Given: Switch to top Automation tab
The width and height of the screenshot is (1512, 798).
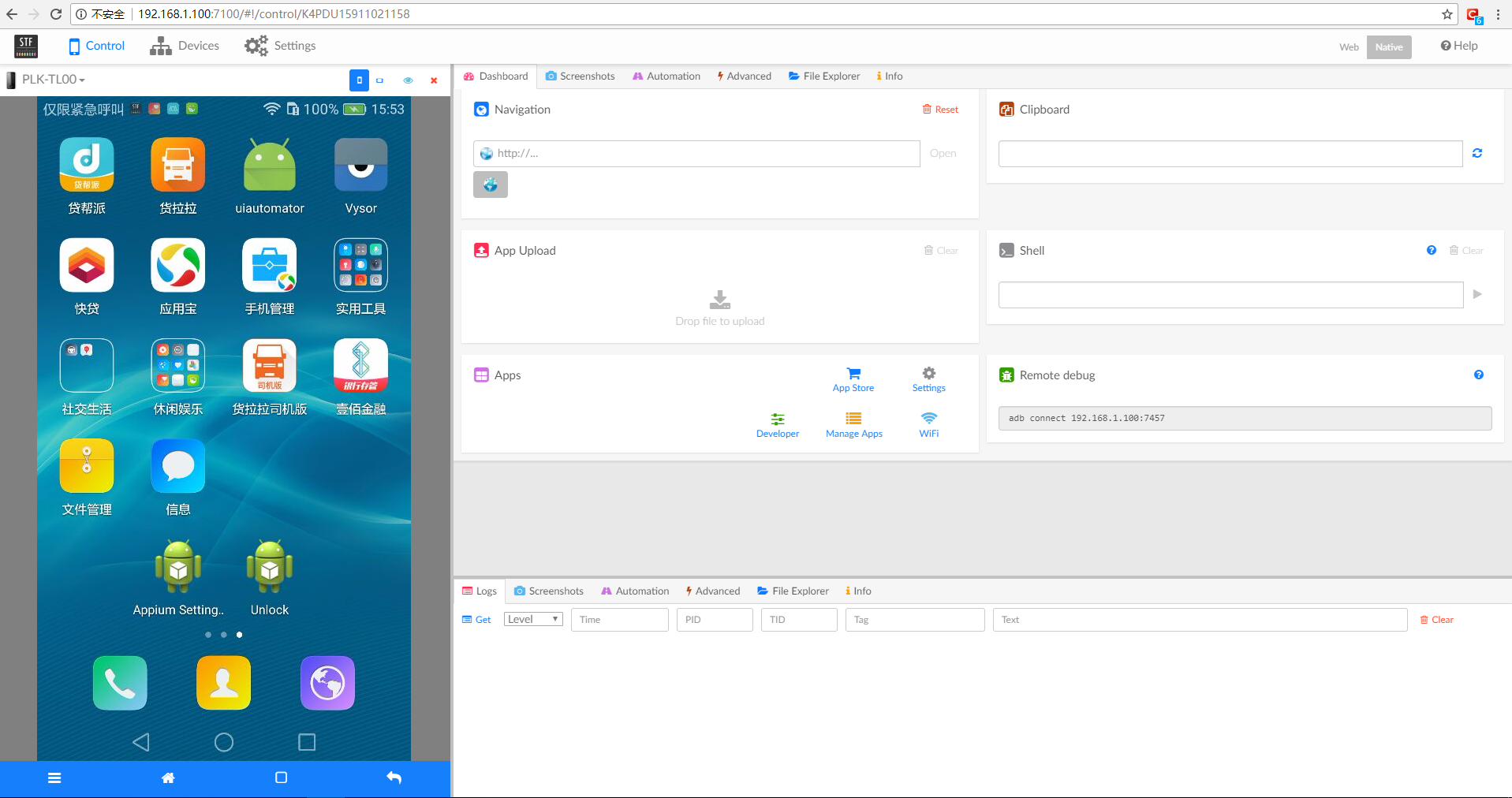Looking at the screenshot, I should pos(666,76).
